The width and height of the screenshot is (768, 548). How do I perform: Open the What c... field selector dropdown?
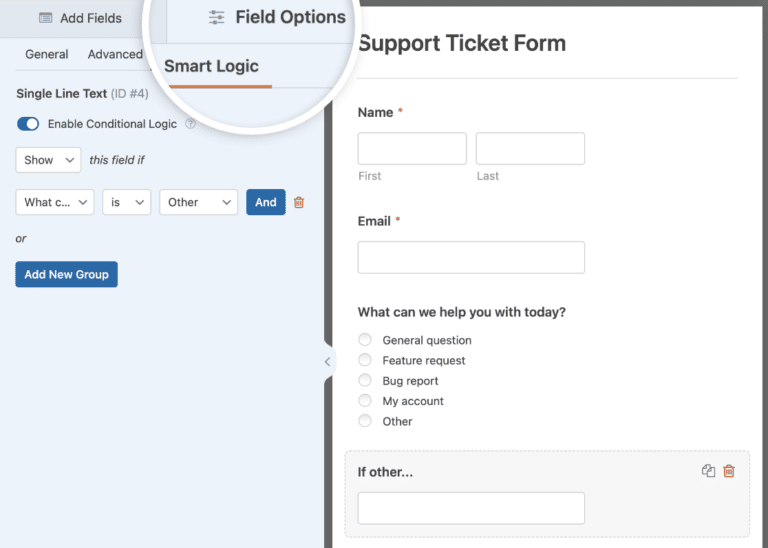pos(55,202)
